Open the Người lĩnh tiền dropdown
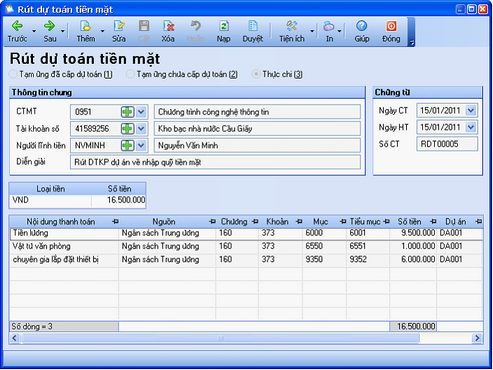Viewport: 493px width, 370px height. point(141,145)
